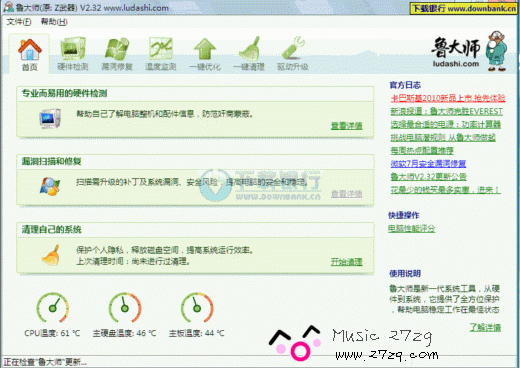
Task: Click 查看详情 link under hardware detection
Action: (x=347, y=126)
